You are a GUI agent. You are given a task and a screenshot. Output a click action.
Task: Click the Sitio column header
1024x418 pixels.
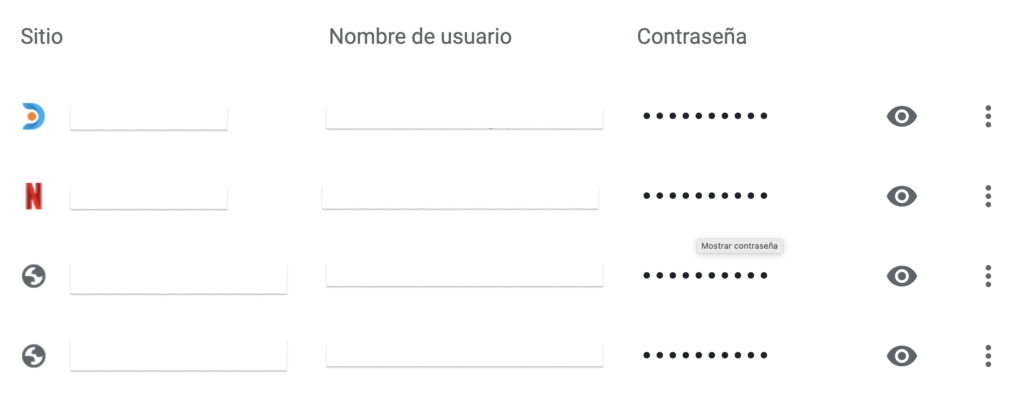click(x=42, y=37)
